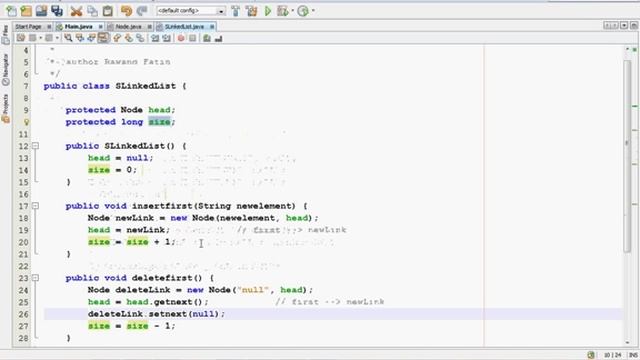Click the Uncomment lines icon
This screenshot has height=360, width=640.
tap(218, 38)
